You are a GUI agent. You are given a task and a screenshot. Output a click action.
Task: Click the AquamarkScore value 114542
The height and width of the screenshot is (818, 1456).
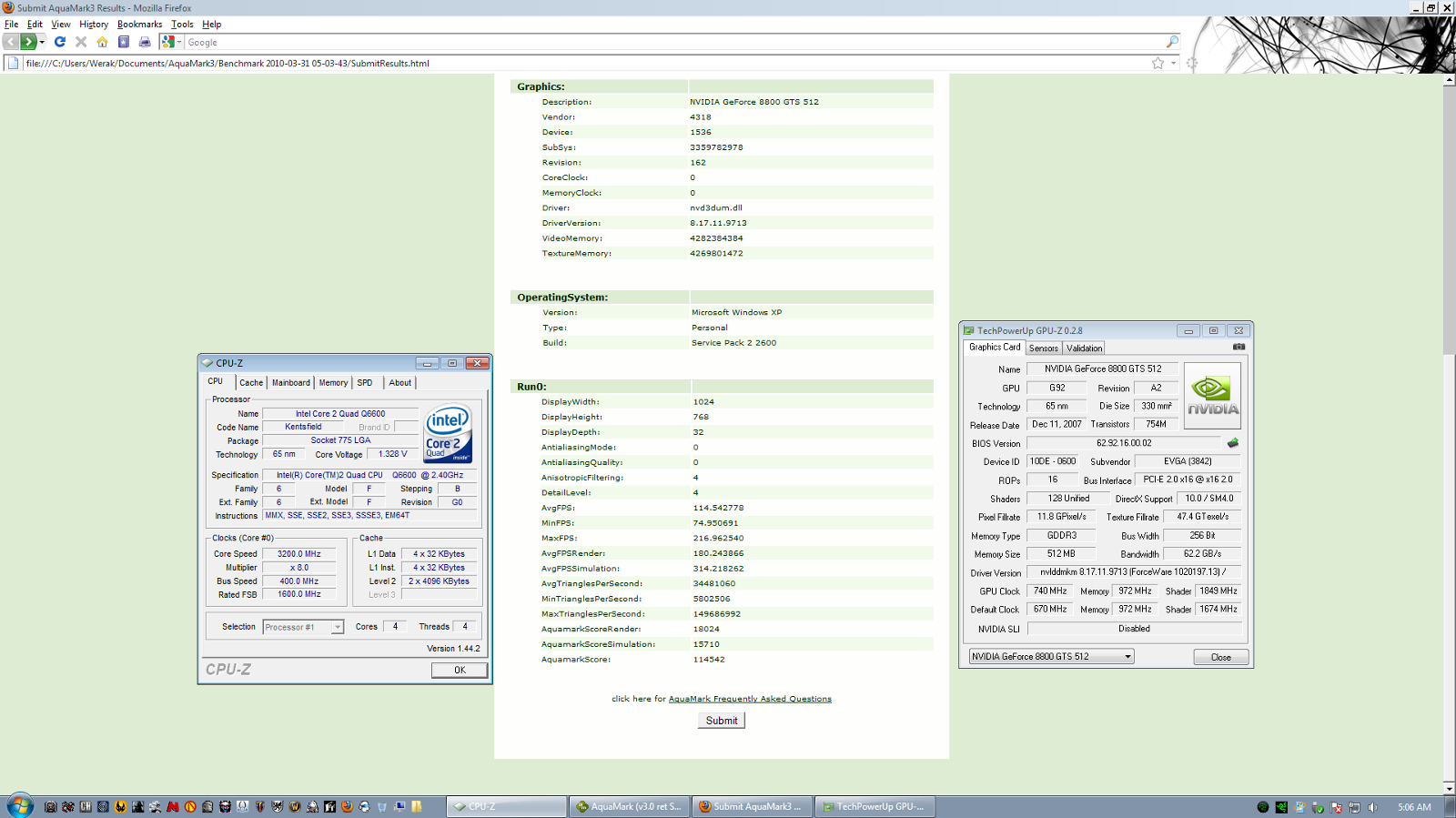(x=709, y=659)
